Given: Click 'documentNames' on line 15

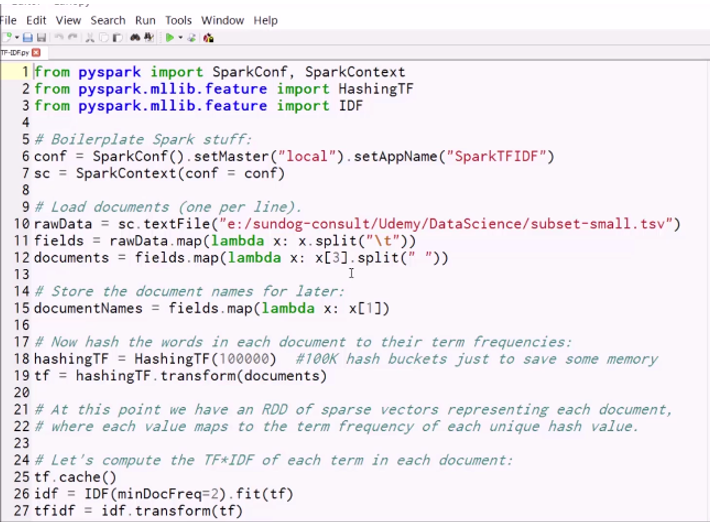Looking at the screenshot, I should point(88,308).
